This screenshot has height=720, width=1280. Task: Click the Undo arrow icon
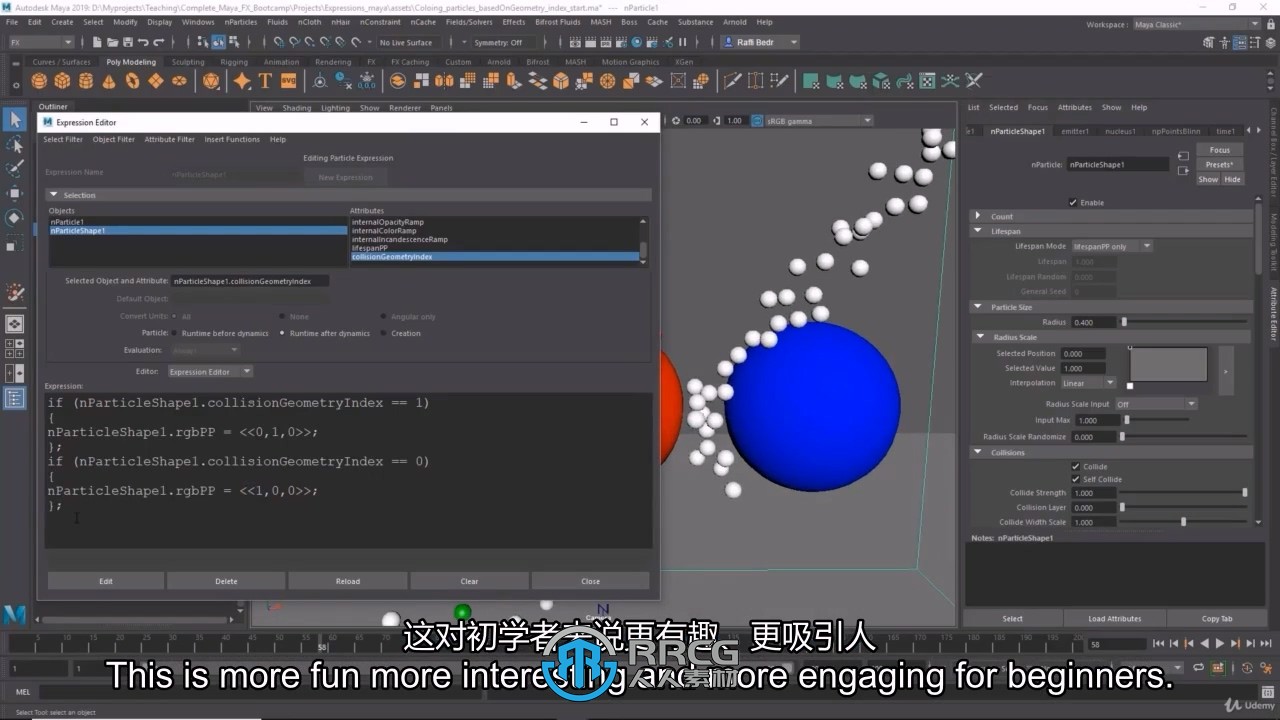click(143, 42)
